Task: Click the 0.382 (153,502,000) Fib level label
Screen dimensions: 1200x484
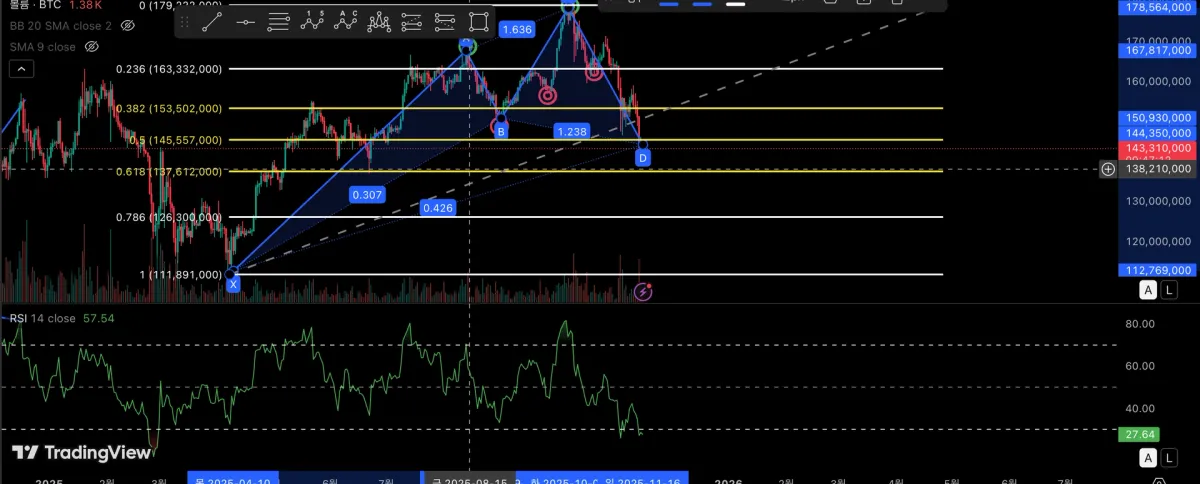Action: [168, 108]
